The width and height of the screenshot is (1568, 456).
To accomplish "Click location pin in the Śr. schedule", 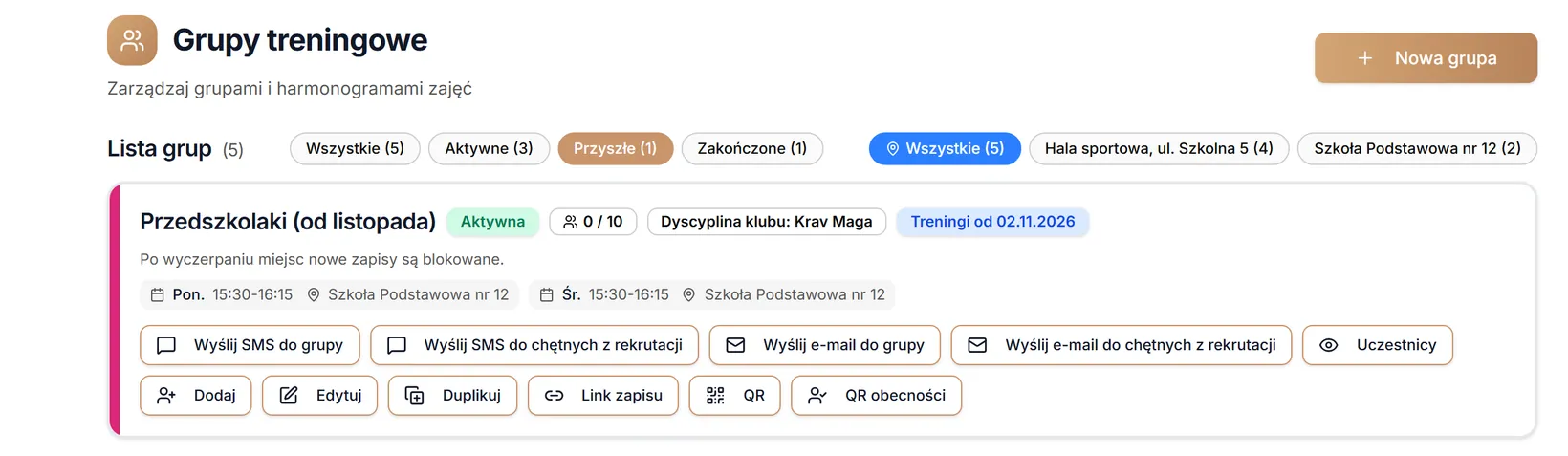I will pyautogui.click(x=688, y=294).
